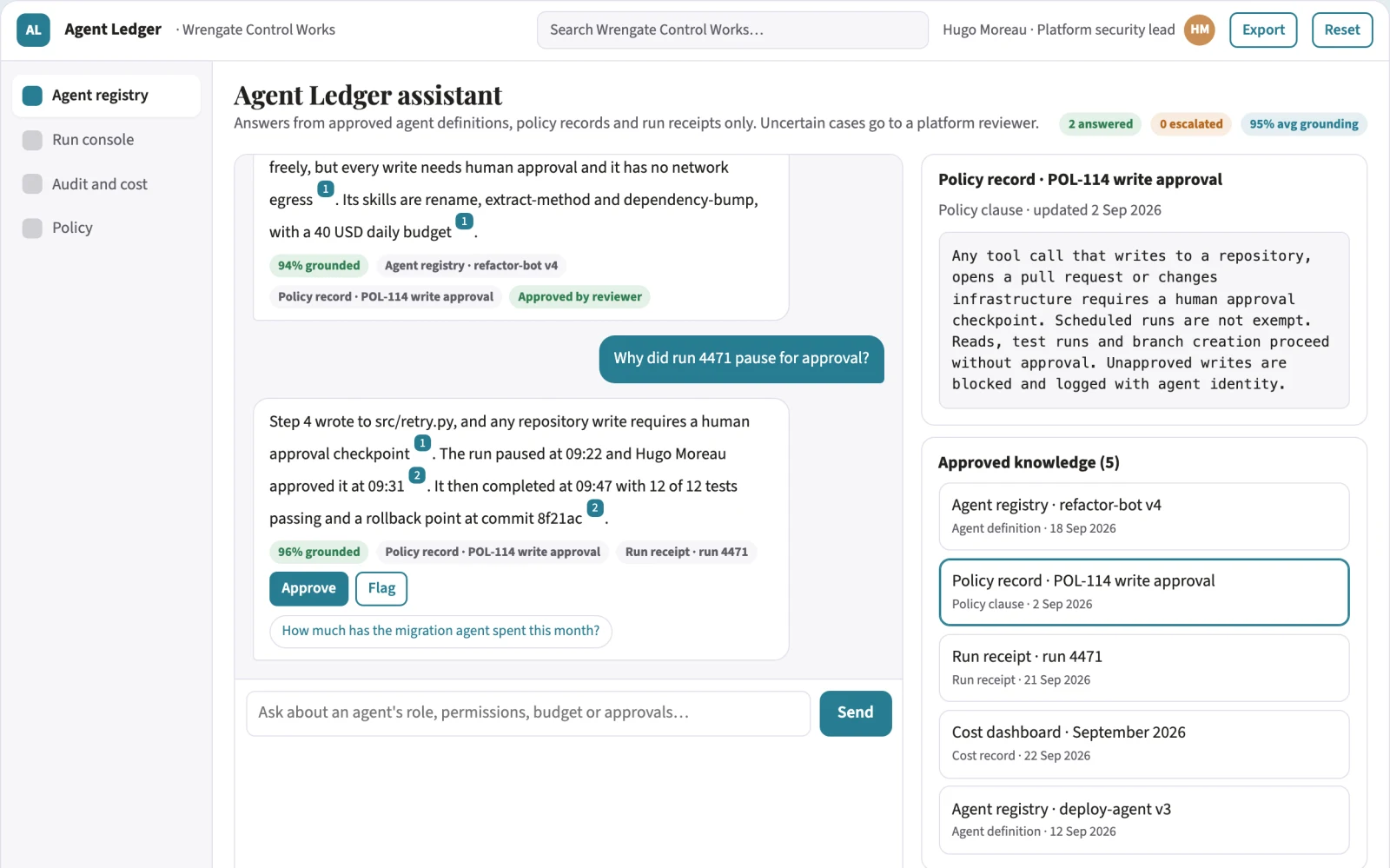Open the Policy sidebar section
1390x868 pixels.
point(106,228)
